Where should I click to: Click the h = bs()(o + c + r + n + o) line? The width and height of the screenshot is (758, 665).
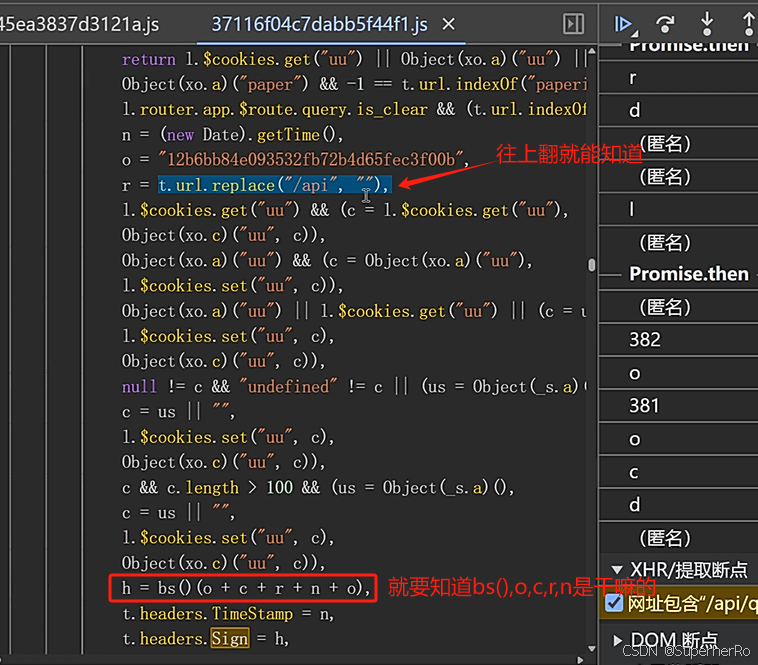(246, 588)
